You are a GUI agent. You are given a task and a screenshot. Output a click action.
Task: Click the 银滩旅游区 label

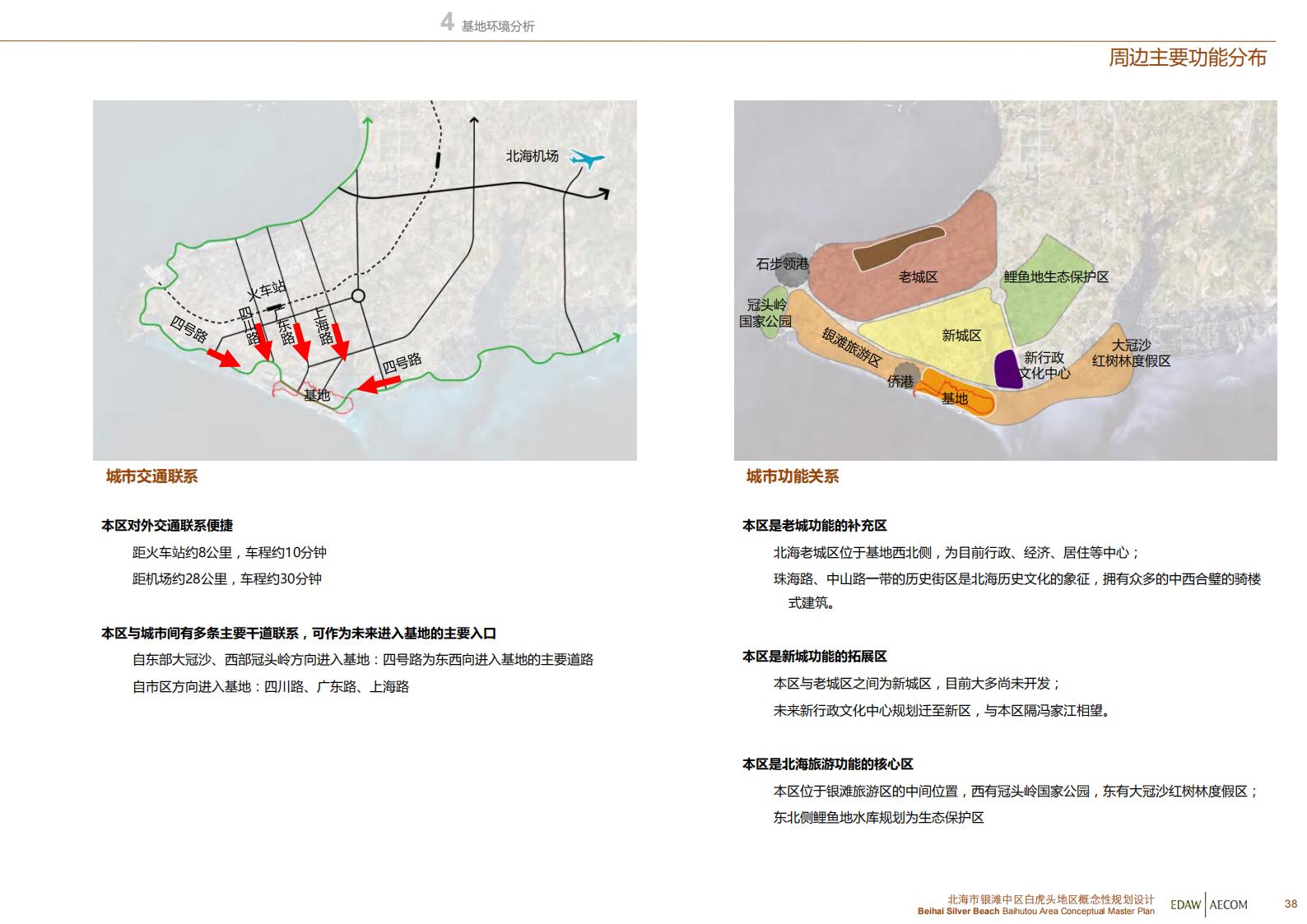point(852,347)
